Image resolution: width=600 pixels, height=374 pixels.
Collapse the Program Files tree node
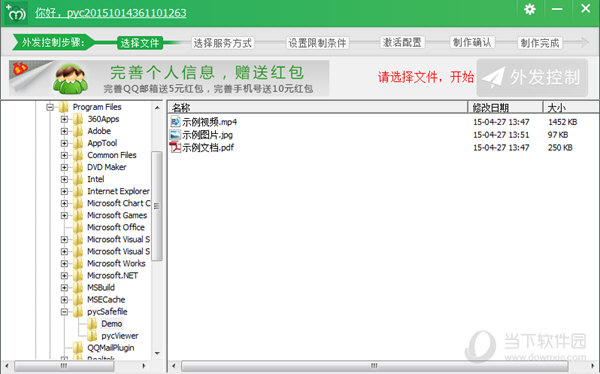pos(50,107)
